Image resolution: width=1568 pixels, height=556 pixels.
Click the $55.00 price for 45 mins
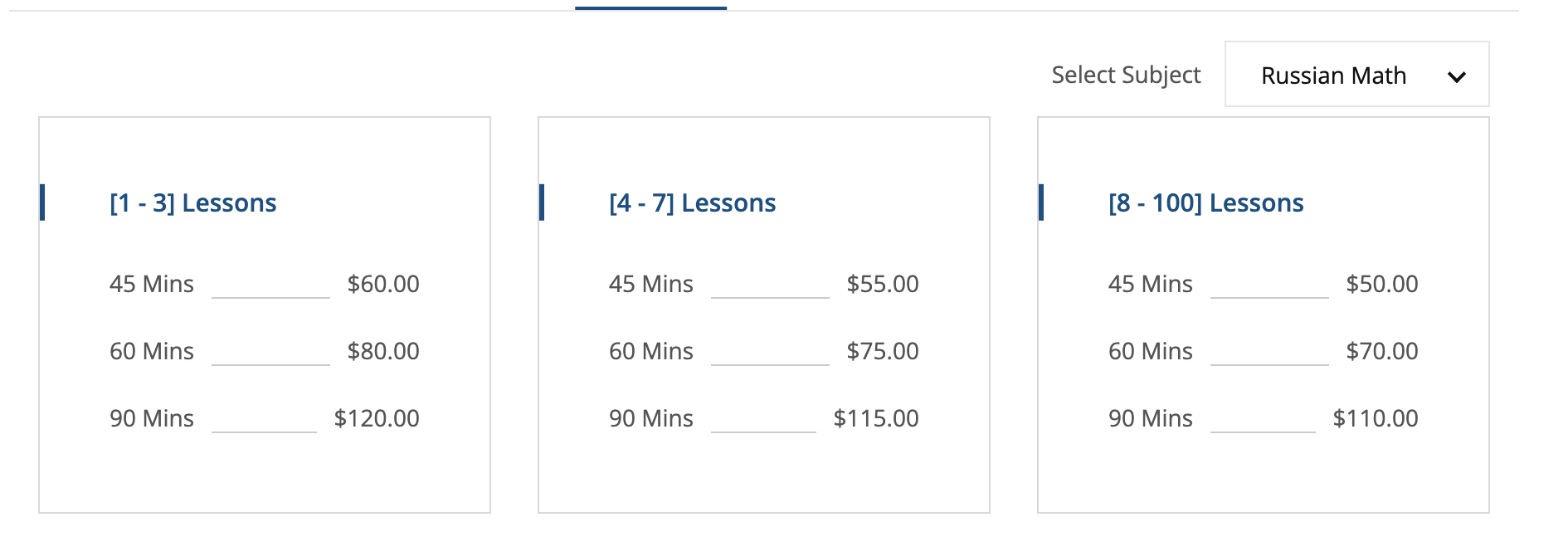883,284
